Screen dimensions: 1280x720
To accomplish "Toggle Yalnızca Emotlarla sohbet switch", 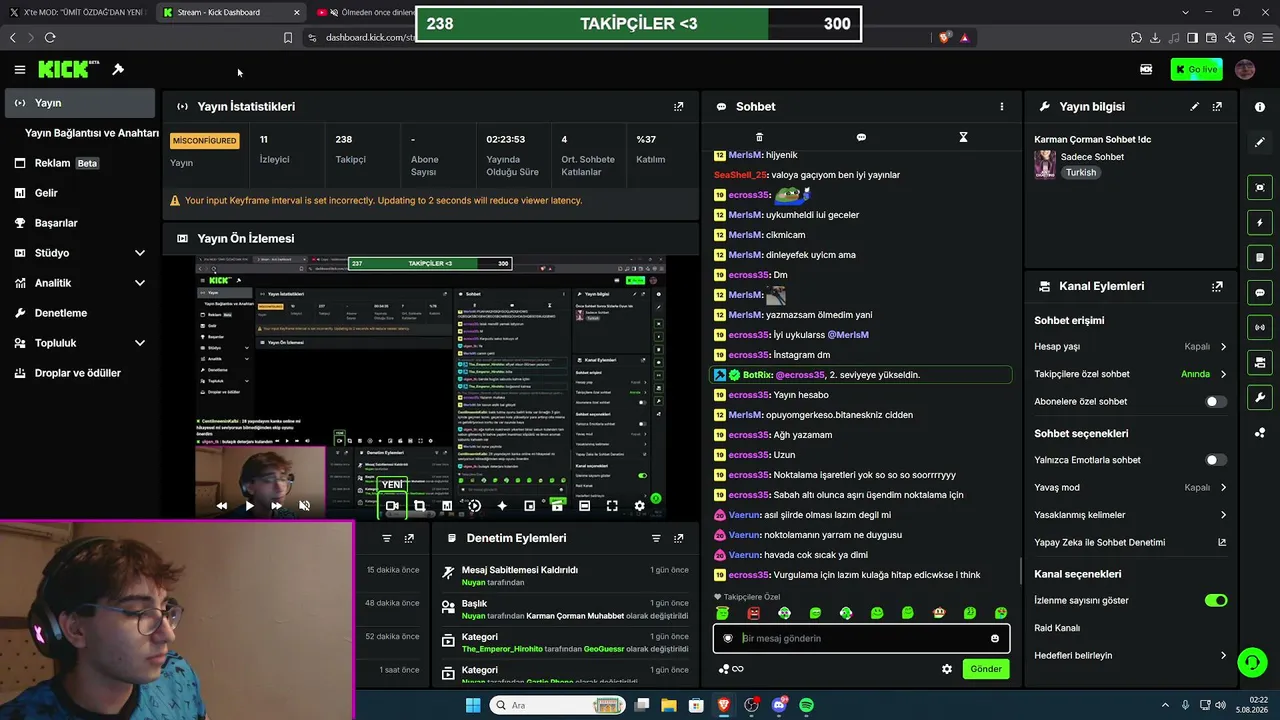I will coord(1216,460).
